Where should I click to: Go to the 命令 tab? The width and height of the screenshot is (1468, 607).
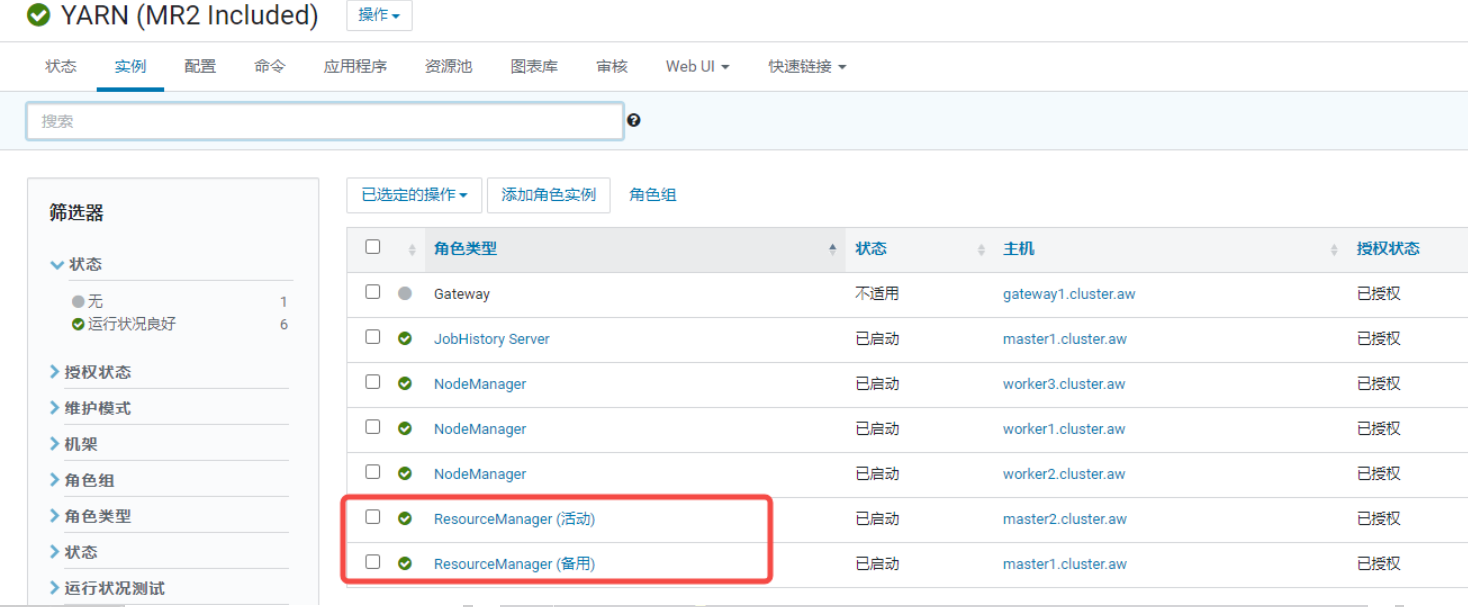270,67
